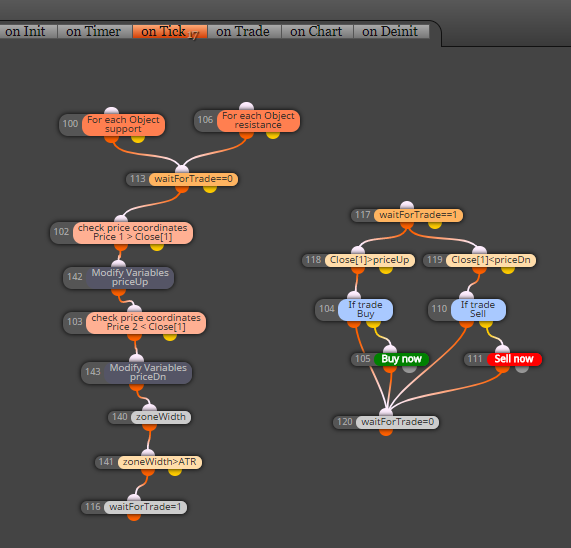Image resolution: width=571 pixels, height=548 pixels.
Task: Click block ID label 142
Action: click(x=75, y=277)
